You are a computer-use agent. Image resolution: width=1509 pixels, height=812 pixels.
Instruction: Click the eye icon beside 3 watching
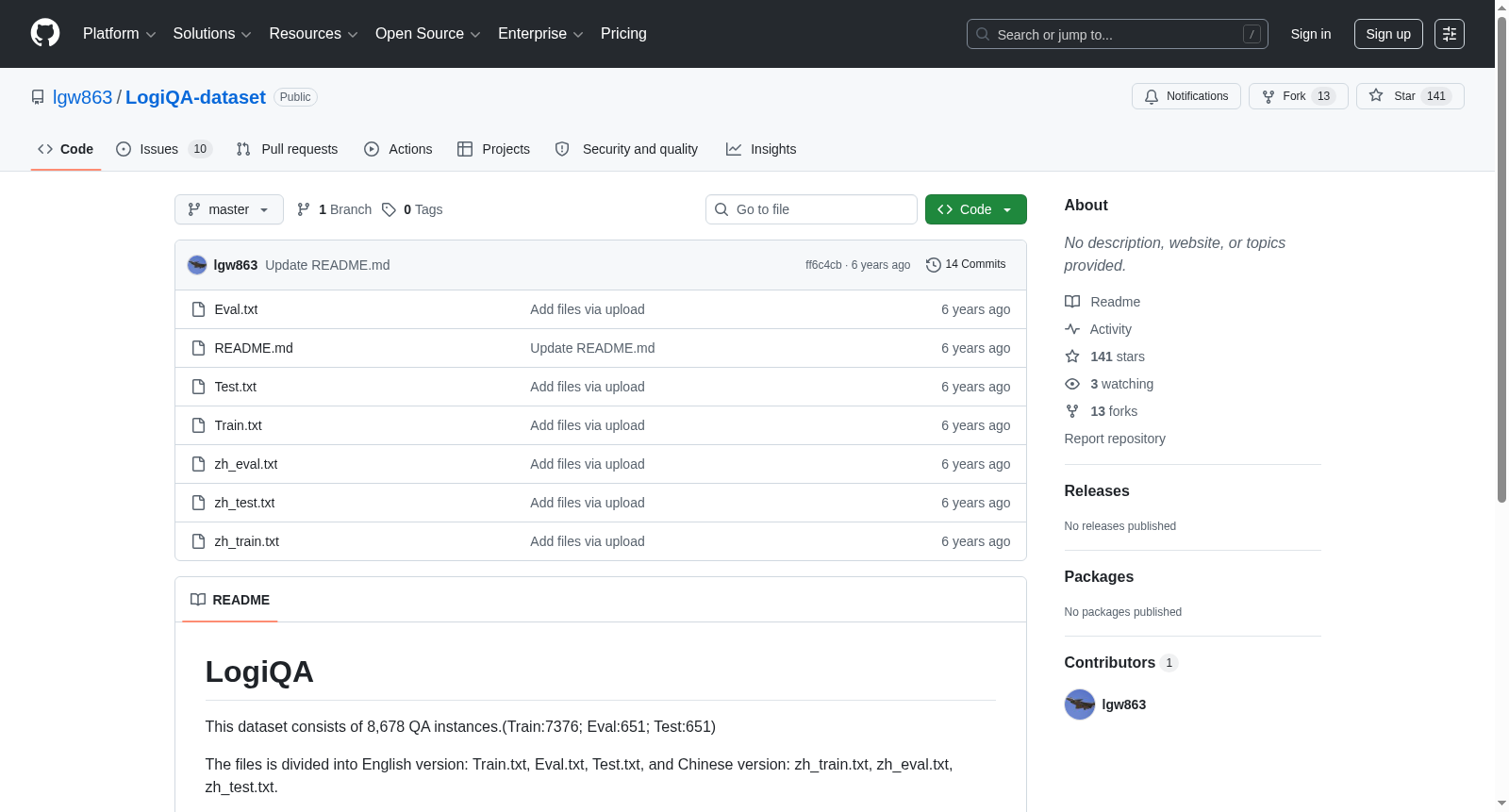click(x=1072, y=384)
